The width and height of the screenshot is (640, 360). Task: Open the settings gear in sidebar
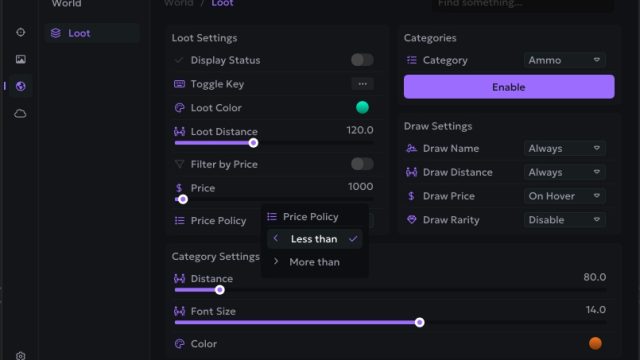pos(20,356)
